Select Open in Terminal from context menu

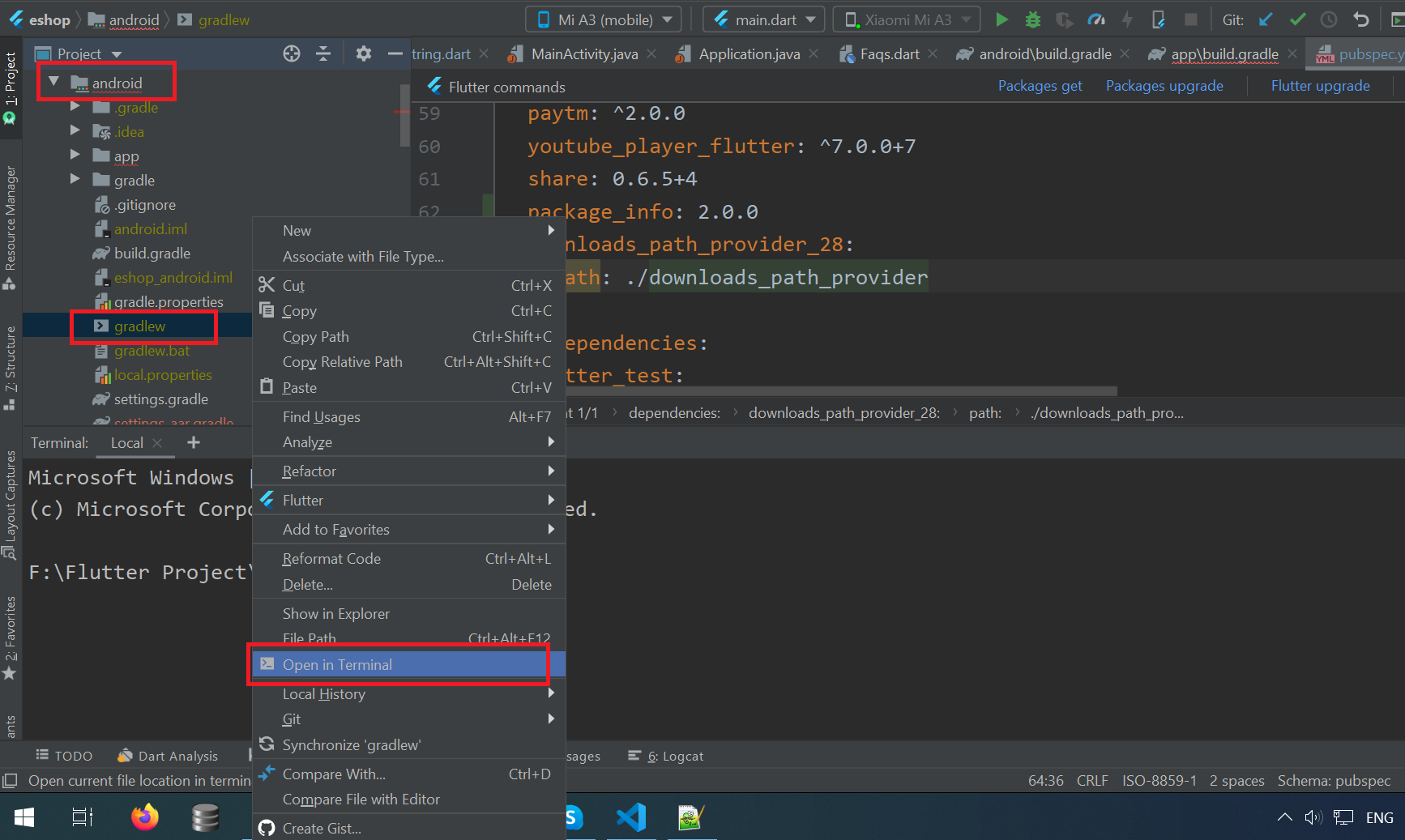[337, 665]
